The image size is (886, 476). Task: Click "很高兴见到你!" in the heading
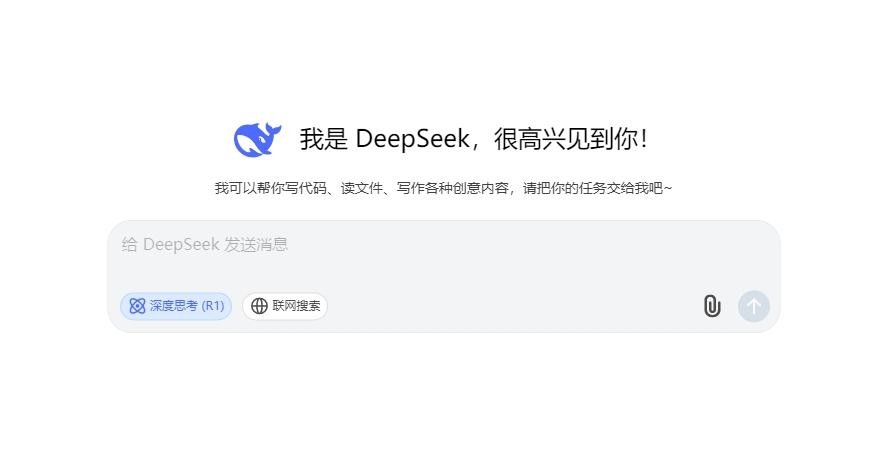pos(571,139)
